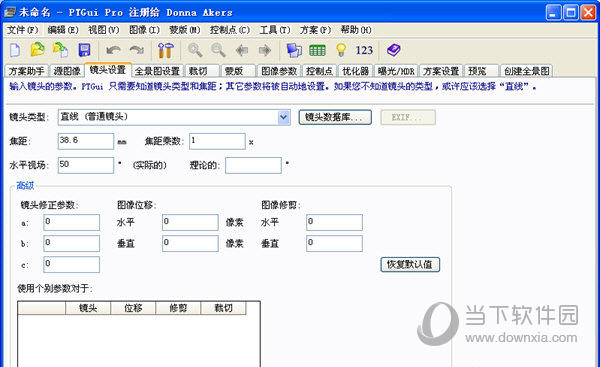Switch to the 图像参数 tab
This screenshot has height=367, width=600.
[279, 71]
